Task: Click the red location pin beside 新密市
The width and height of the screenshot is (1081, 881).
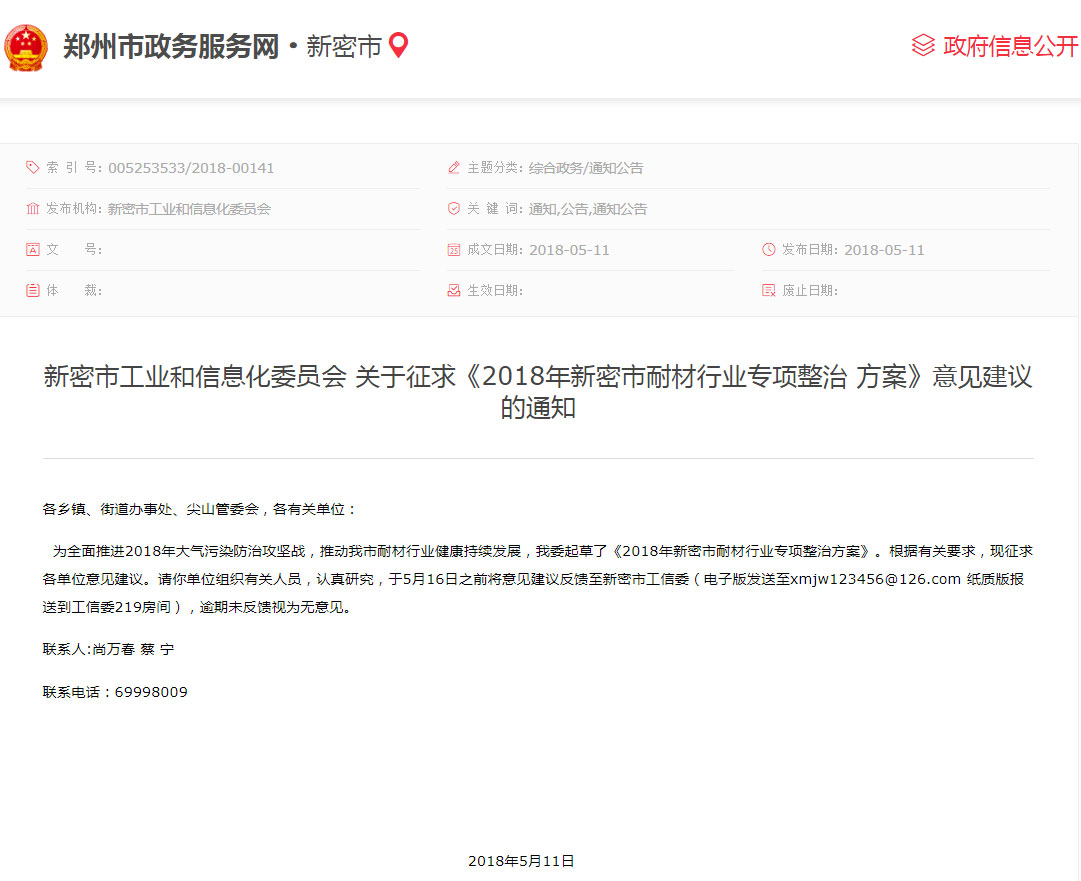Action: [398, 46]
